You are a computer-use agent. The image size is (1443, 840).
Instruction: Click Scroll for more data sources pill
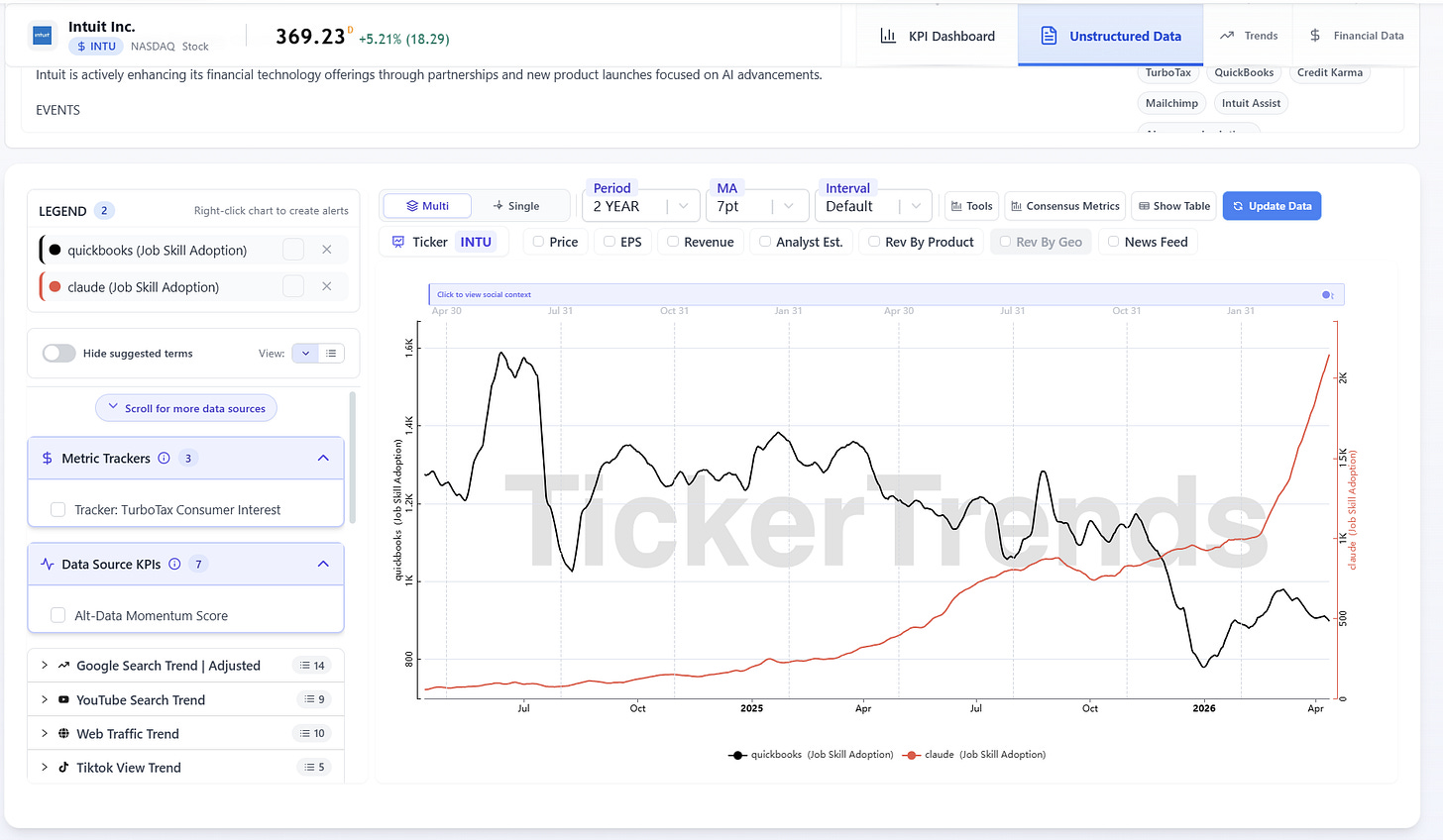tap(186, 408)
